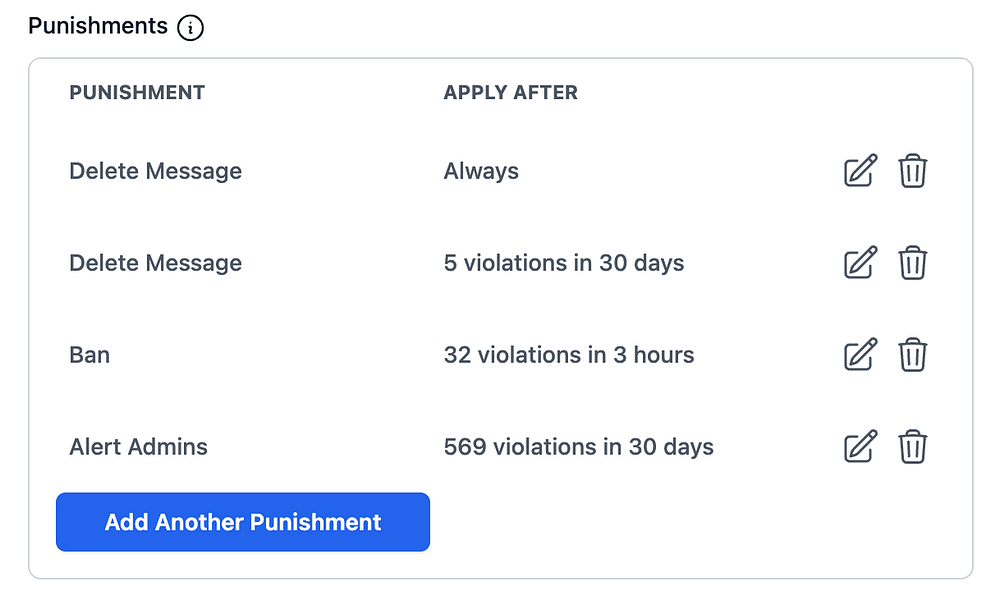Click Add Another Punishment button
This screenshot has height=604, width=1000.
(243, 522)
